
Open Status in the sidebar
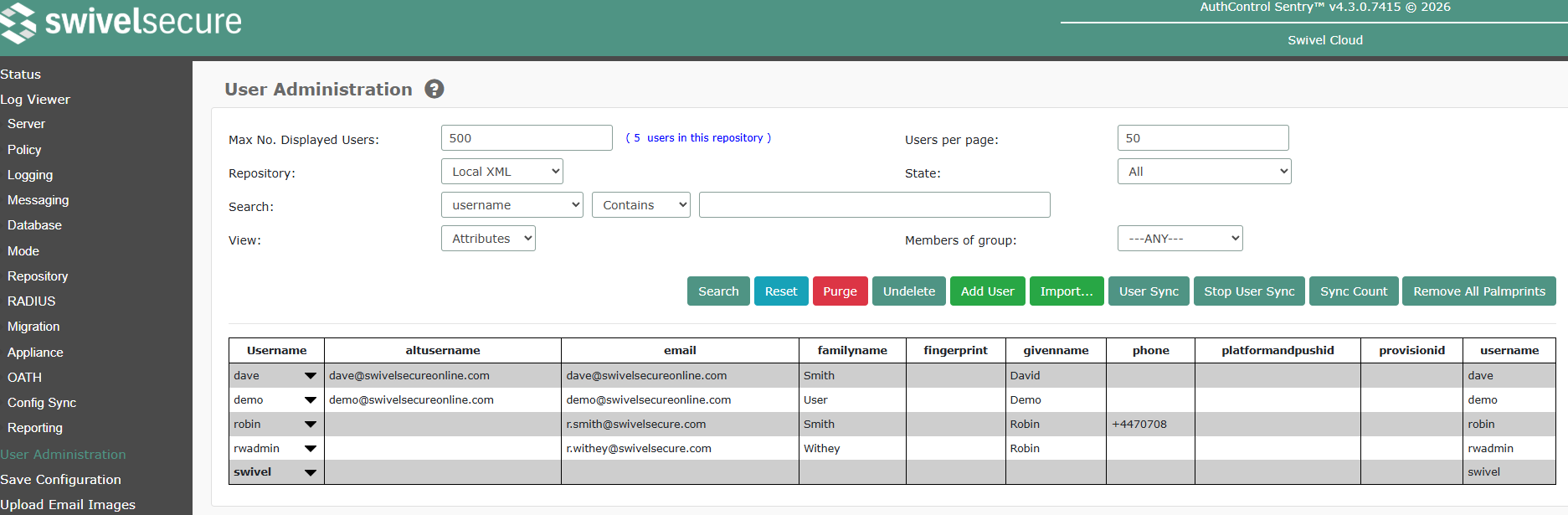pyautogui.click(x=21, y=75)
